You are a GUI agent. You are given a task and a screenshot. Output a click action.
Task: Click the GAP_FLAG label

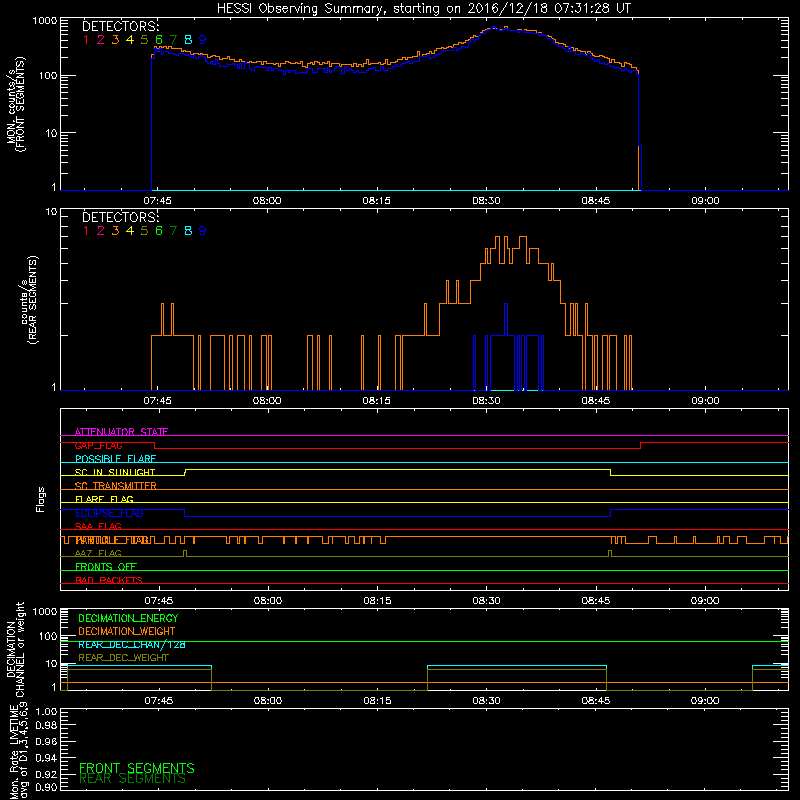98,445
